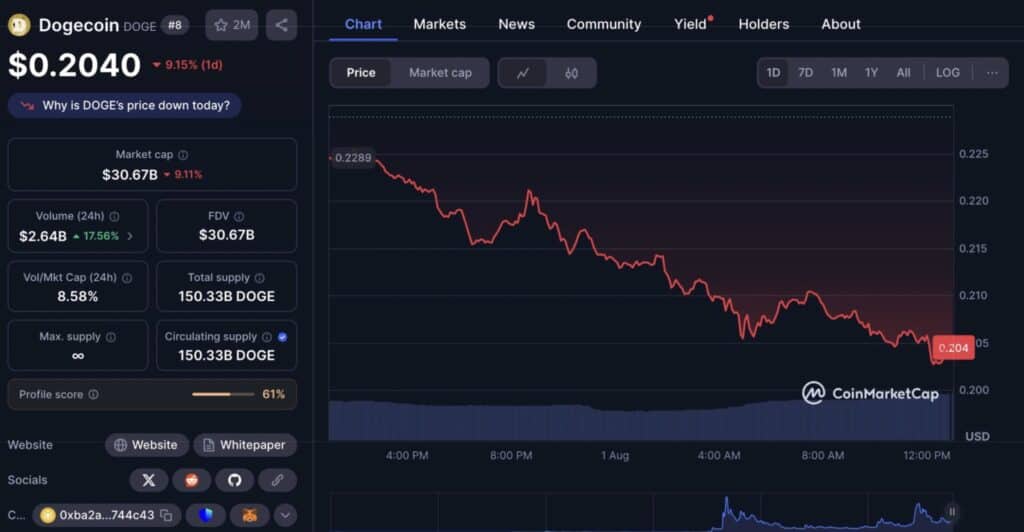The width and height of the screenshot is (1024, 532).
Task: Click the Volume (24h) info icon
Action: (x=114, y=216)
